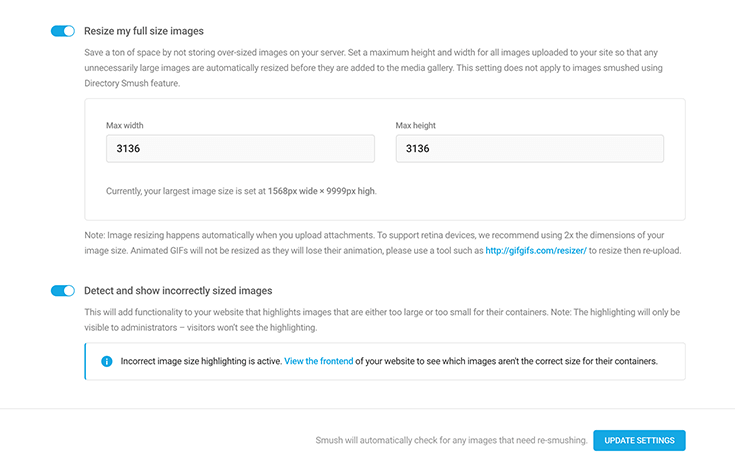The height and width of the screenshot is (470, 735).
Task: Click the 'Directory Smush feature' text
Action: (x=132, y=83)
